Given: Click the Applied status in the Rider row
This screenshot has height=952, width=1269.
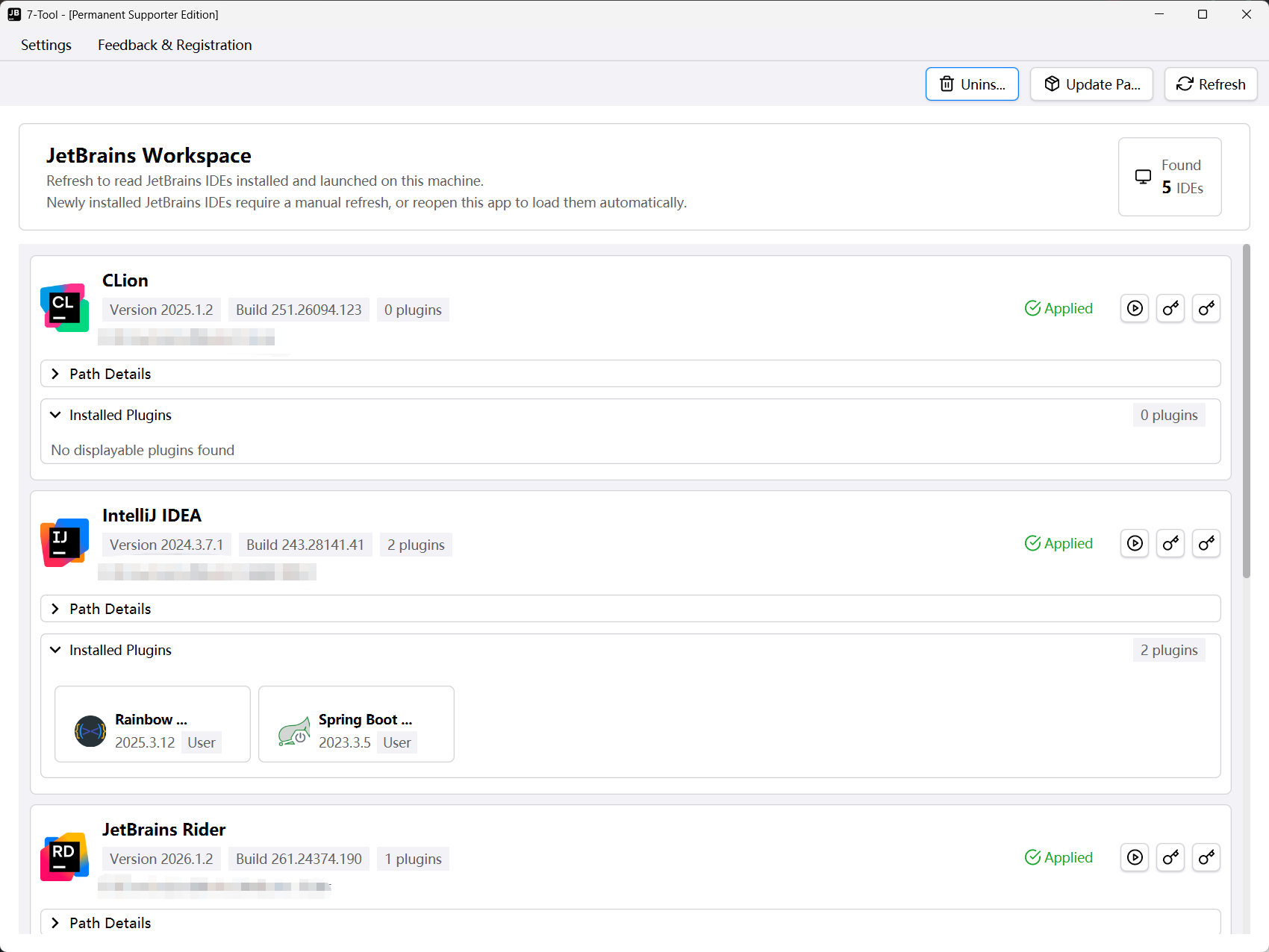Looking at the screenshot, I should coord(1058,857).
